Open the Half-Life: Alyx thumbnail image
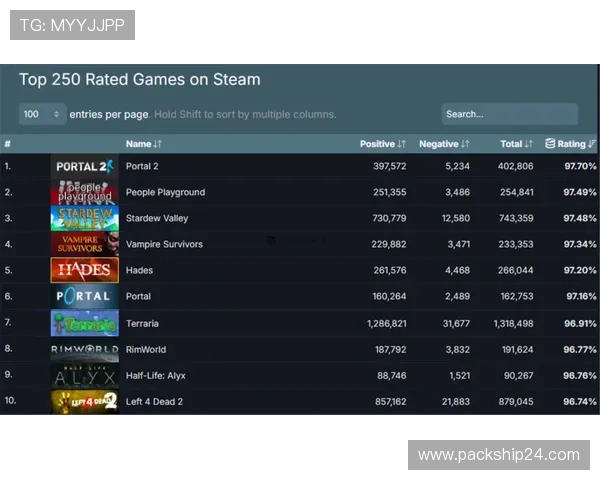The height and width of the screenshot is (480, 600). (x=85, y=376)
